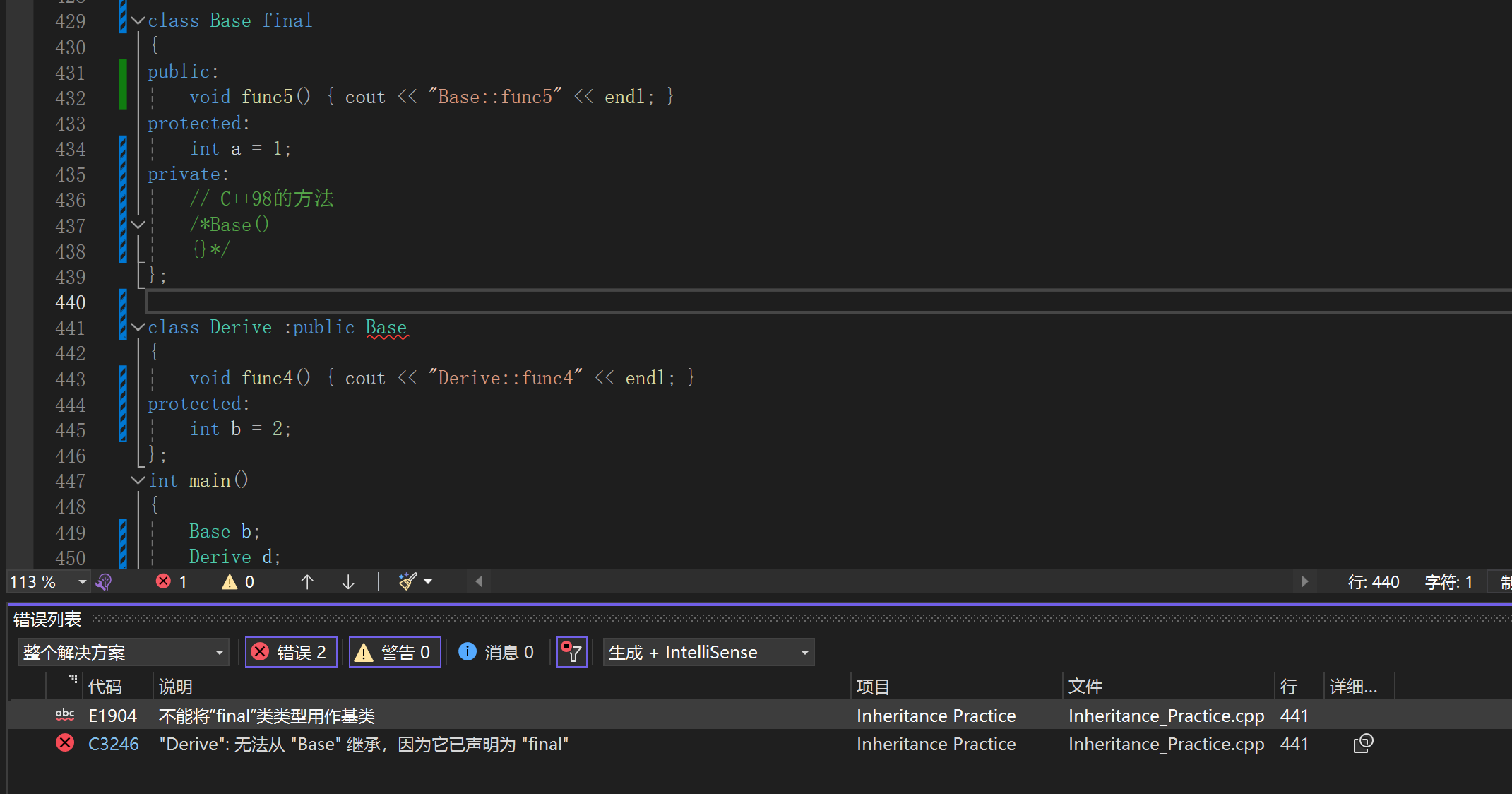Go to next issue with down arrow

coord(348,582)
